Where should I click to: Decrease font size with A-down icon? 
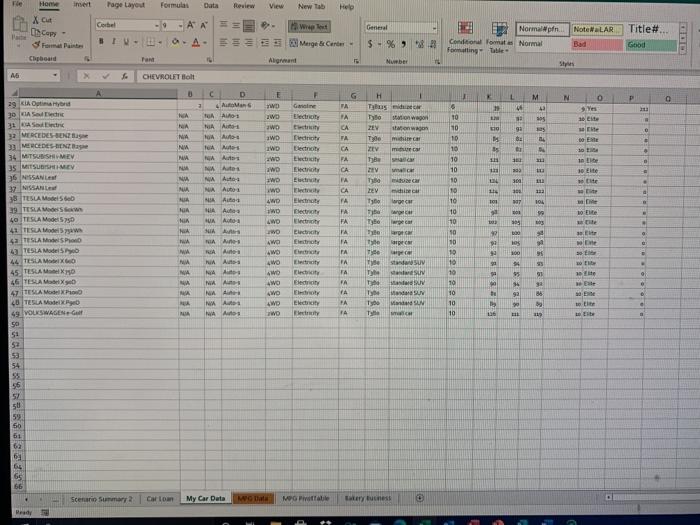[204, 25]
